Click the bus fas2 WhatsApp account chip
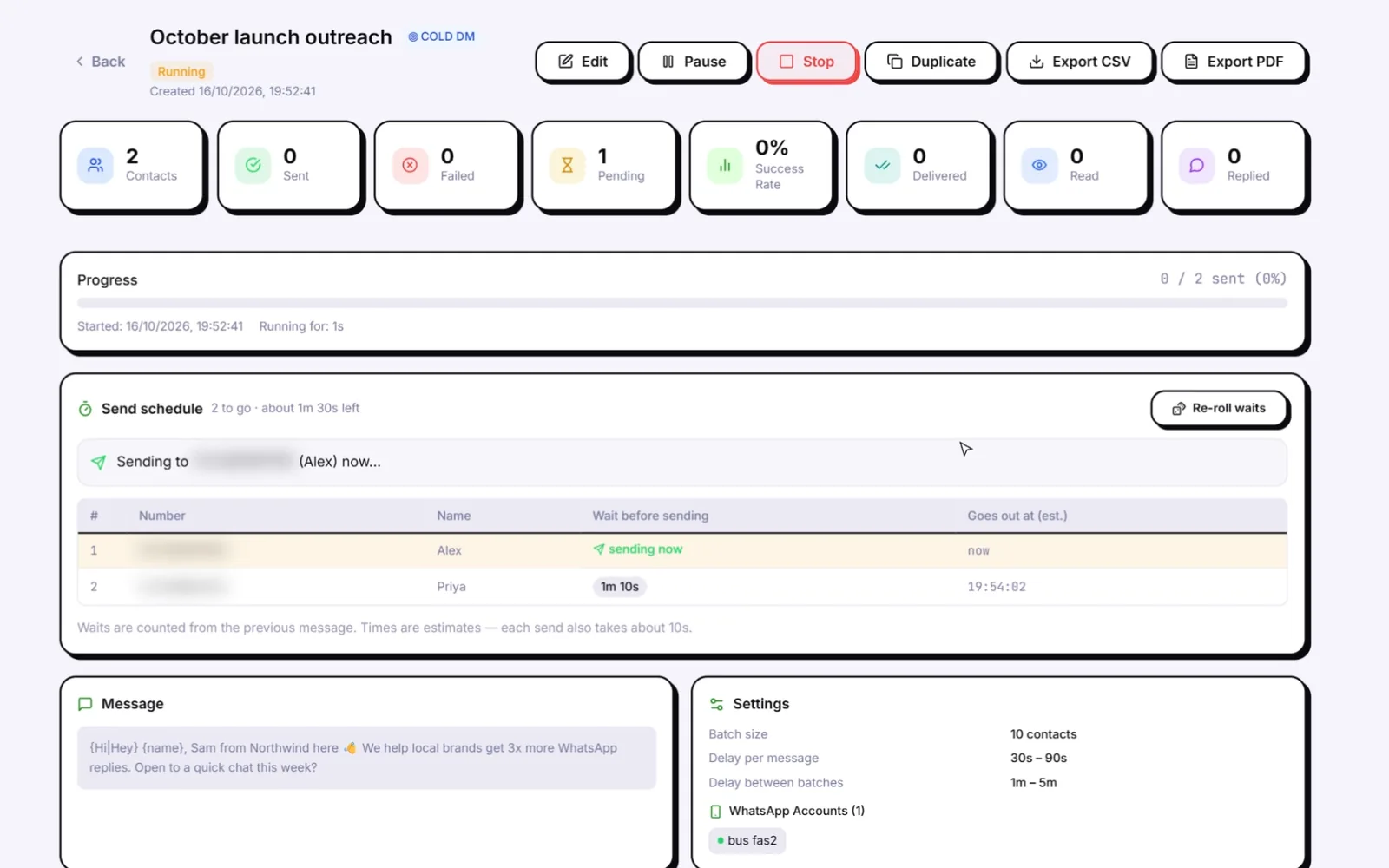Screen dimensions: 1389x868 (x=747, y=840)
